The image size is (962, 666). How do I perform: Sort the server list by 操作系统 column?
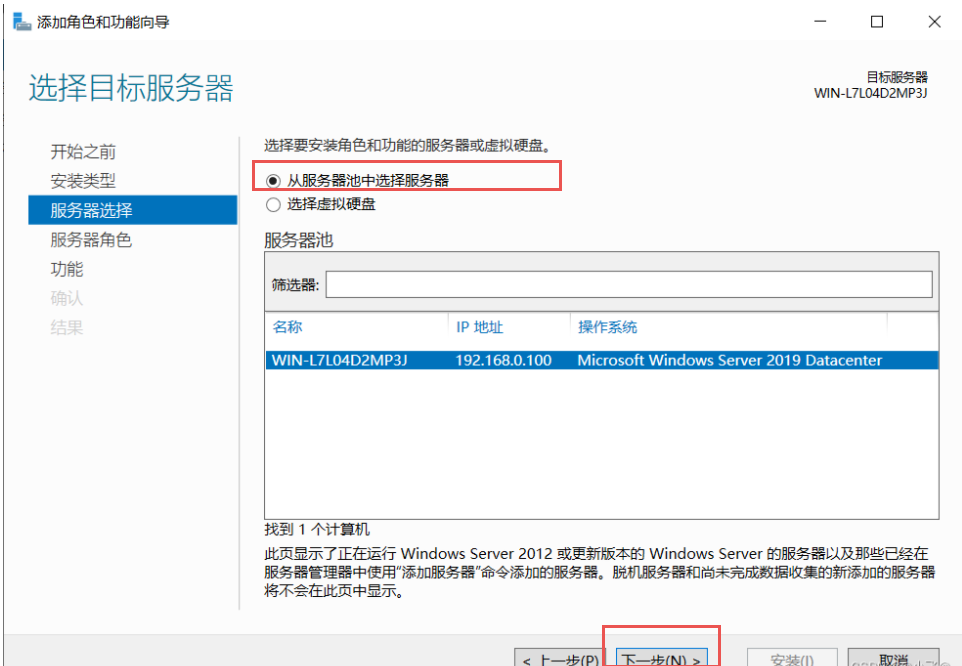click(607, 327)
